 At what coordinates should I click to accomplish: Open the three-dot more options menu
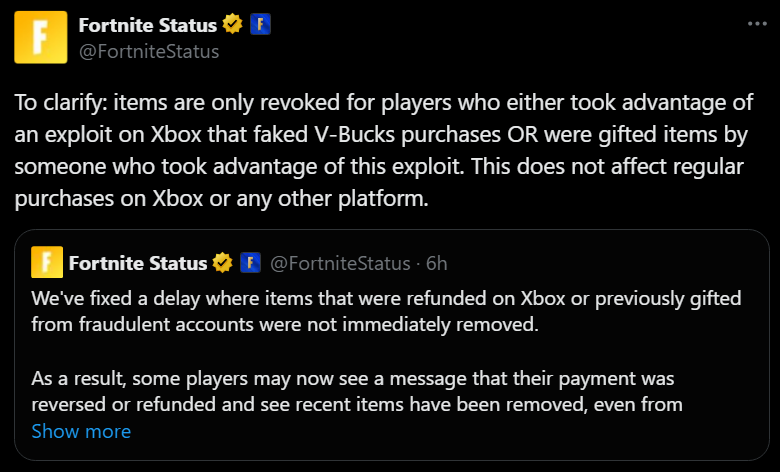[751, 24]
